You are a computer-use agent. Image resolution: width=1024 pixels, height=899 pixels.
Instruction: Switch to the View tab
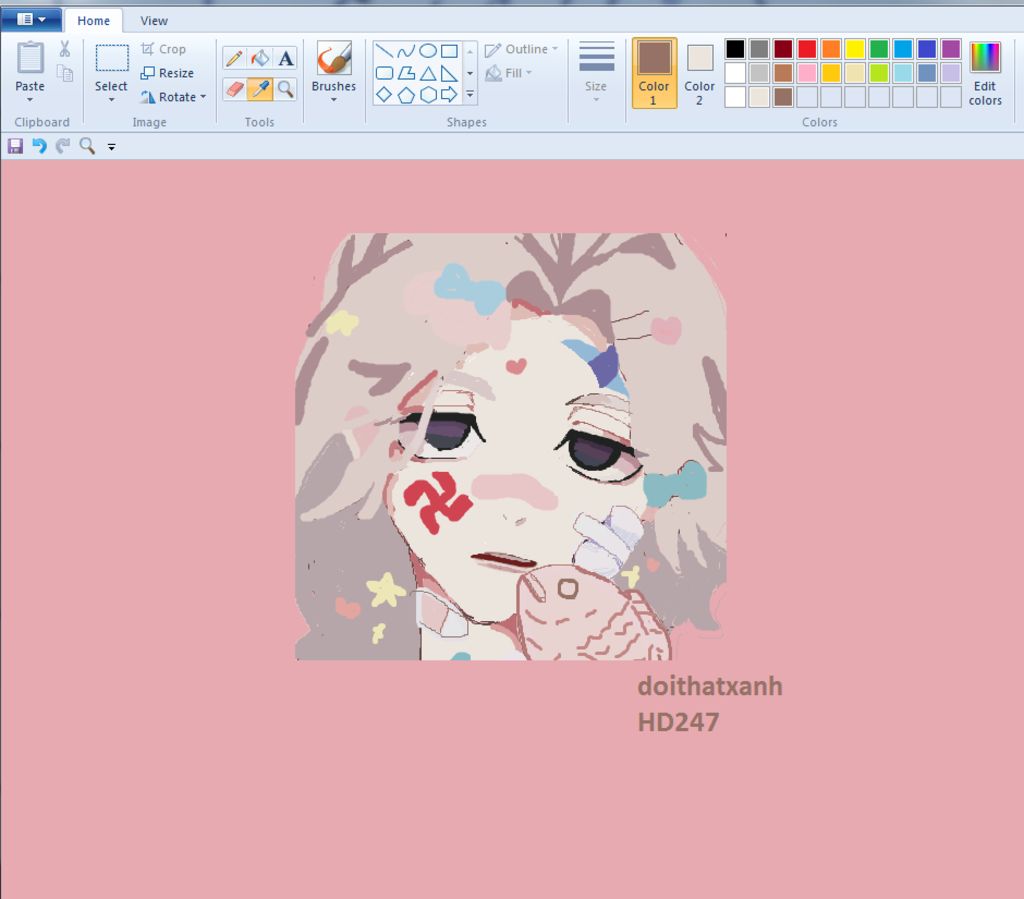click(x=154, y=21)
